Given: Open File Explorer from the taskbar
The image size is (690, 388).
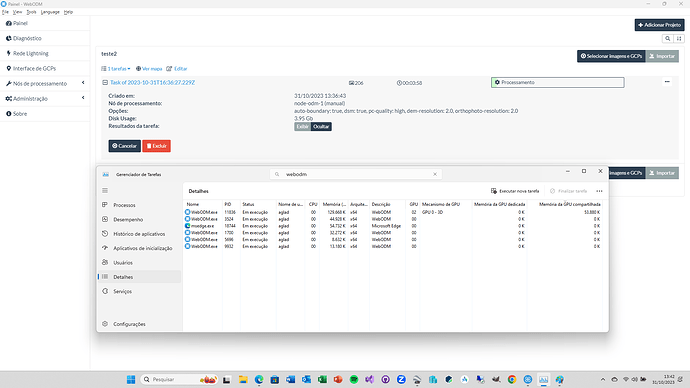Looking at the screenshot, I should tap(243, 380).
